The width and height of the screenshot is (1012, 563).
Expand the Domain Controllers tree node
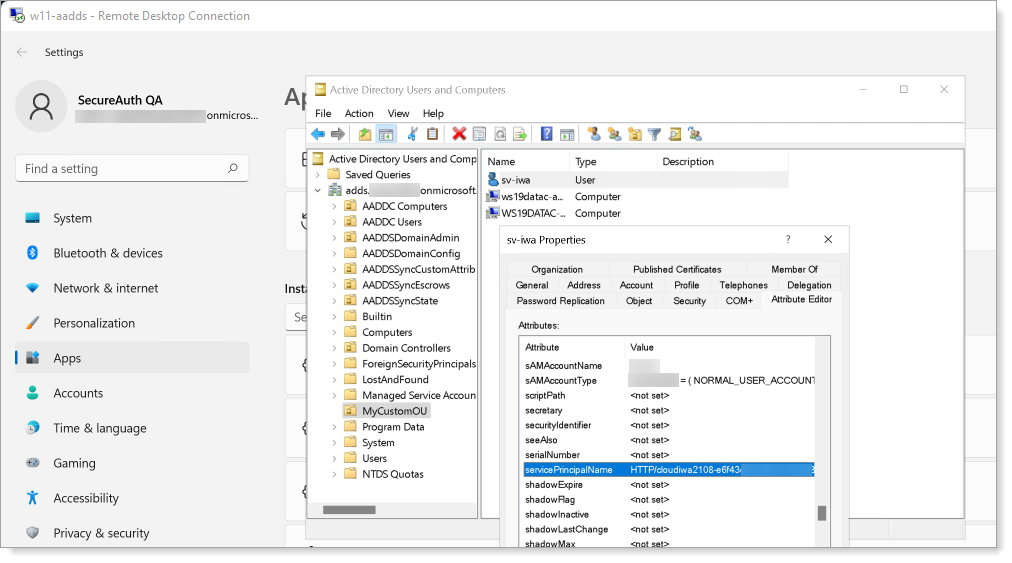(x=335, y=348)
